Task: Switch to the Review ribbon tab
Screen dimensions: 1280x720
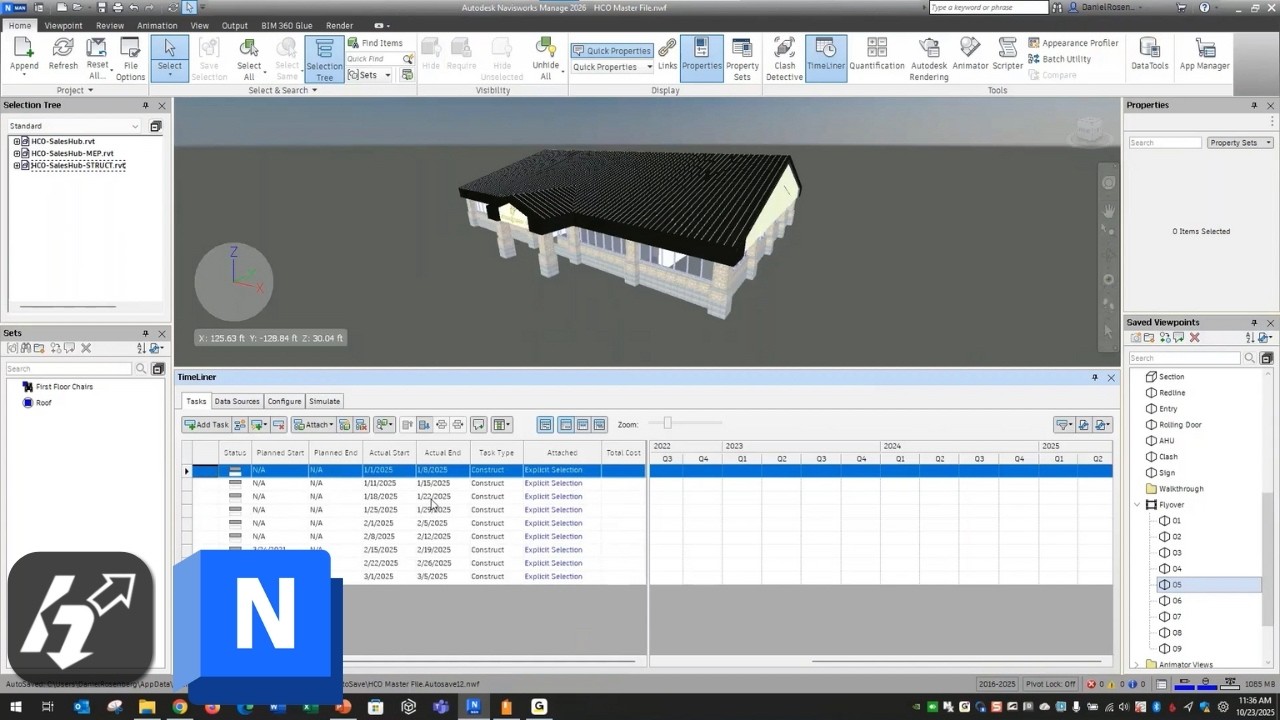Action: pyautogui.click(x=110, y=25)
